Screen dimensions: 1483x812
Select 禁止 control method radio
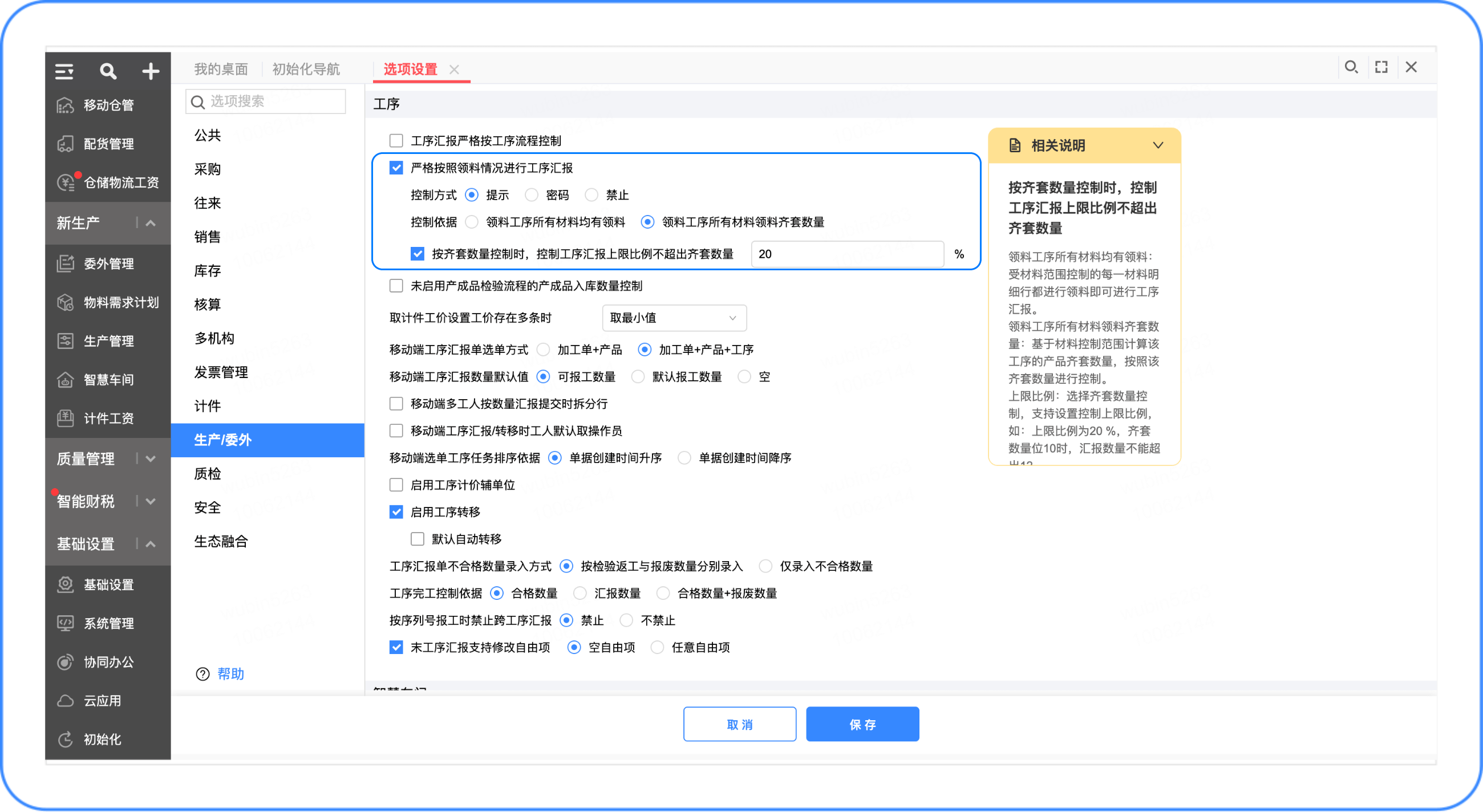click(x=591, y=195)
